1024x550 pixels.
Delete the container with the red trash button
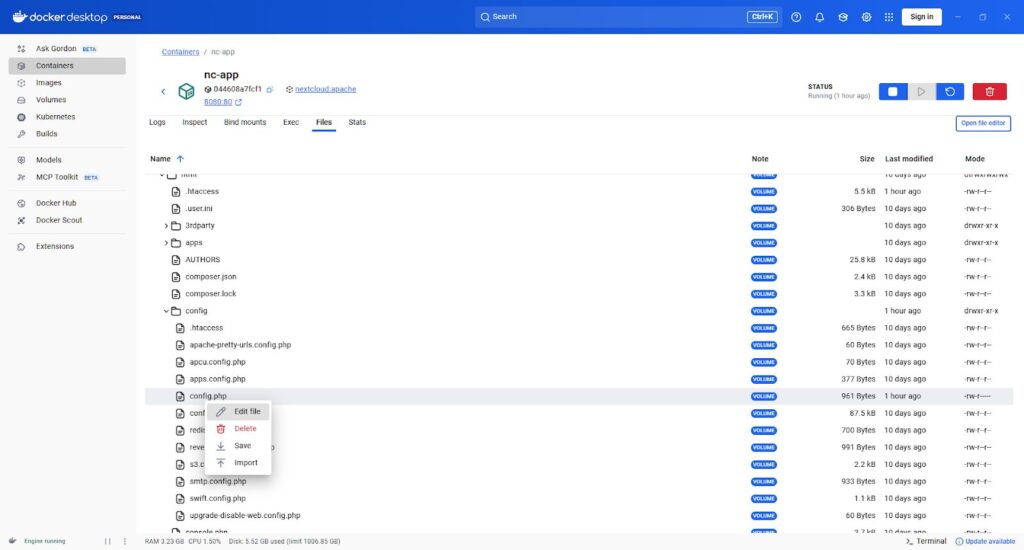[x=989, y=91]
